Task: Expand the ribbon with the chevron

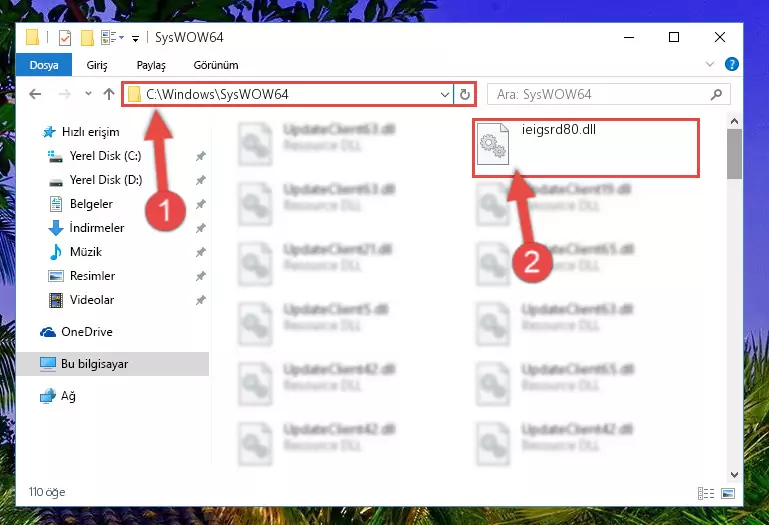Action: 709,64
